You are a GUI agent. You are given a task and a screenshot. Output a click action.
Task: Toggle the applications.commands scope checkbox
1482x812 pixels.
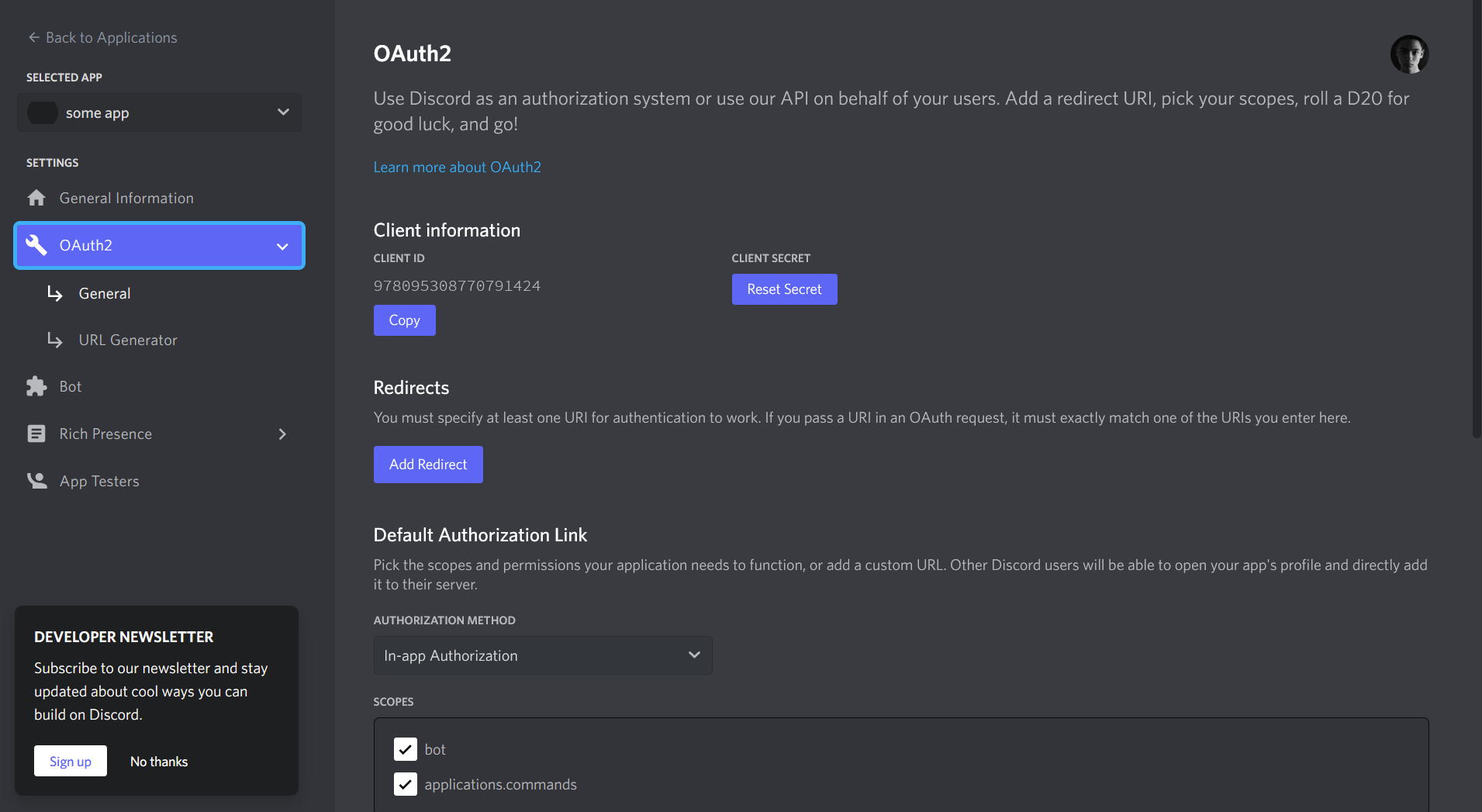pyautogui.click(x=406, y=784)
